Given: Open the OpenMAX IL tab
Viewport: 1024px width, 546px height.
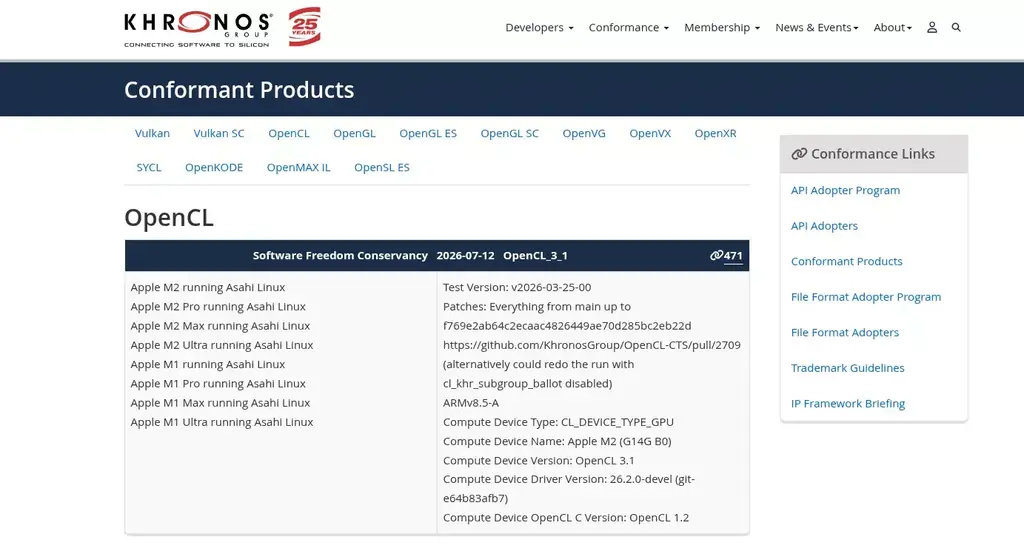Looking at the screenshot, I should coord(298,167).
